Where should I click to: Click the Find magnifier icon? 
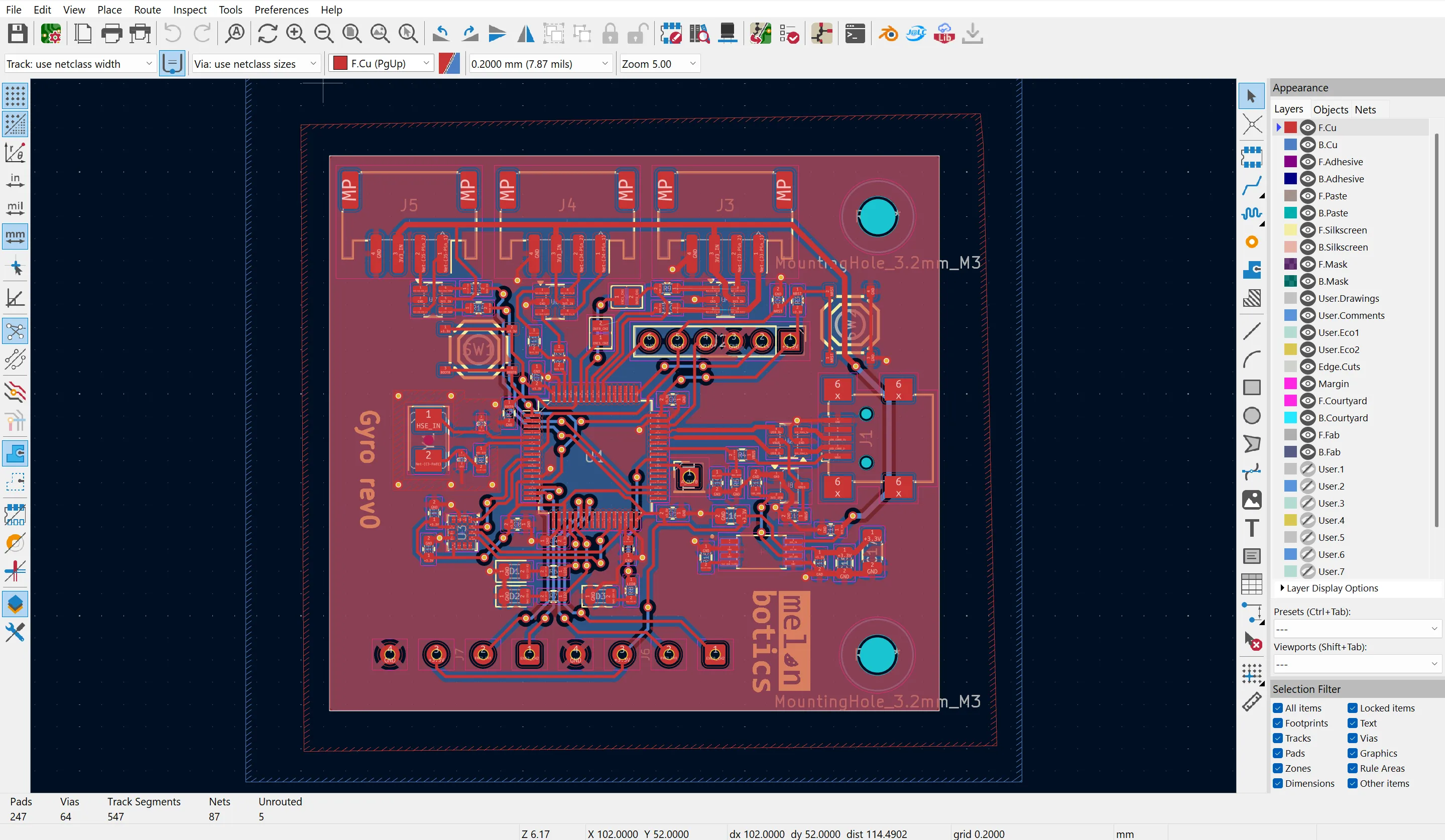235,34
